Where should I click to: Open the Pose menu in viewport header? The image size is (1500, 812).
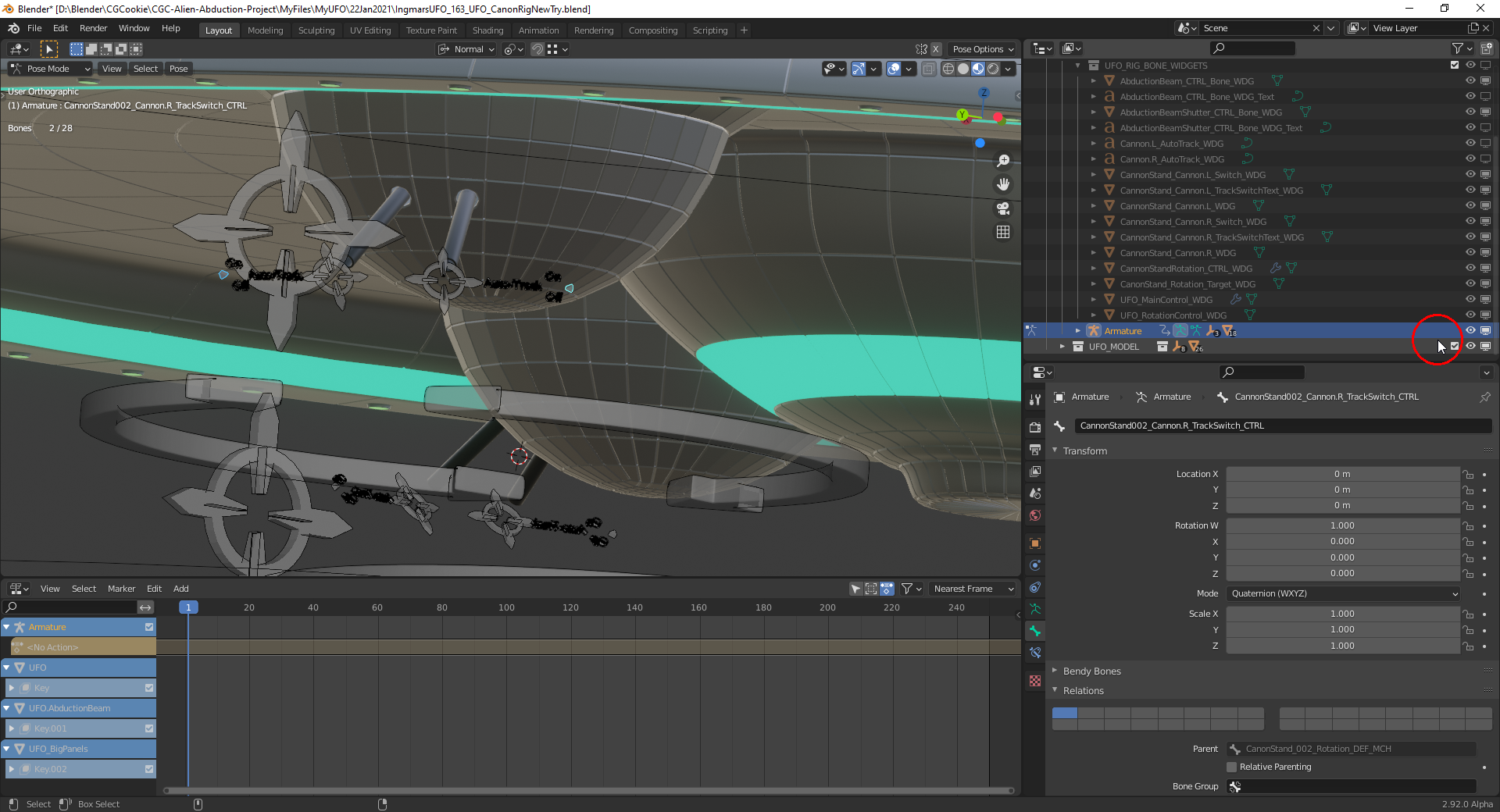click(178, 69)
